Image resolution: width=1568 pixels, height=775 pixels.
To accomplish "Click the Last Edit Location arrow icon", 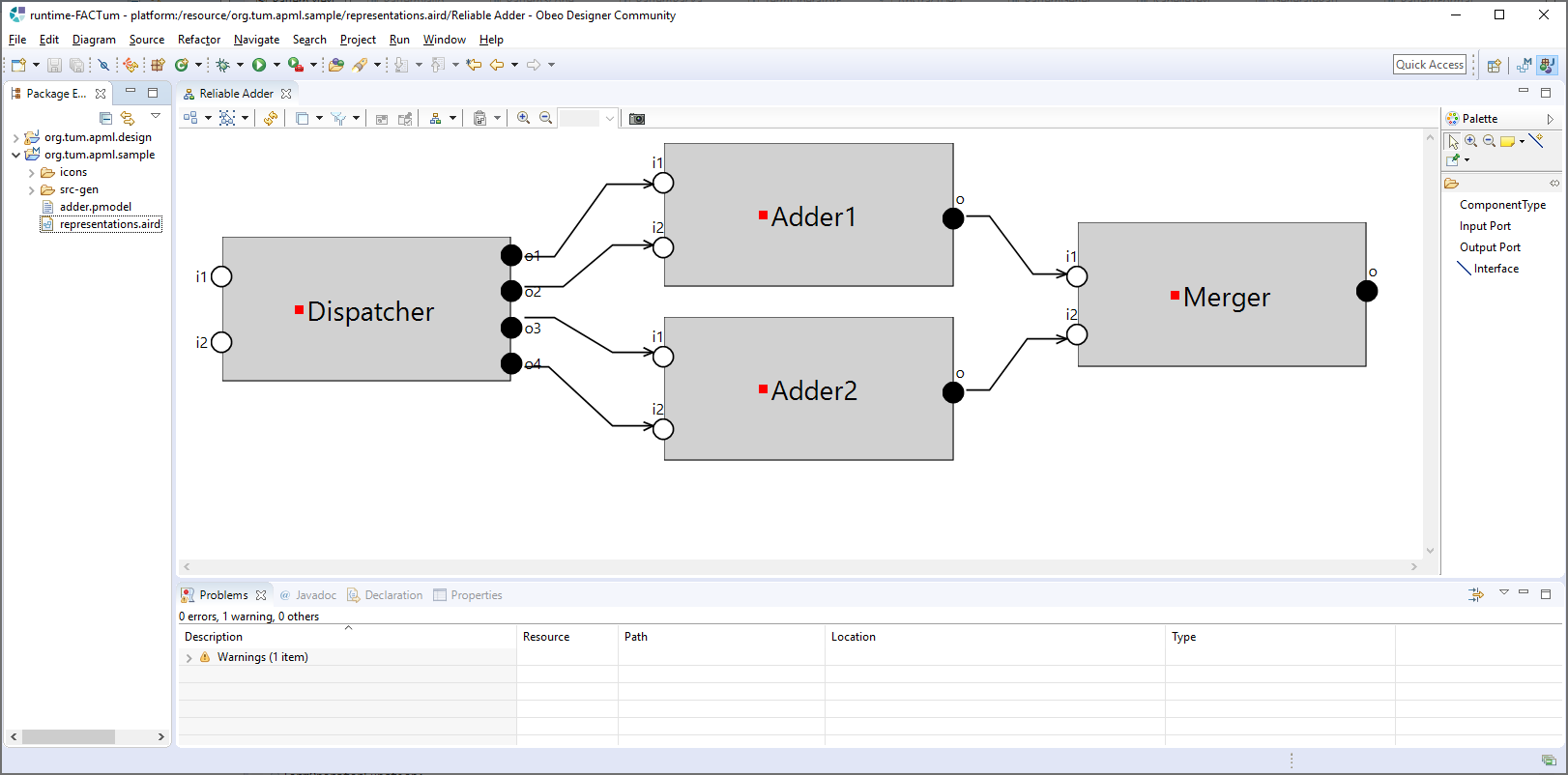I will [474, 65].
